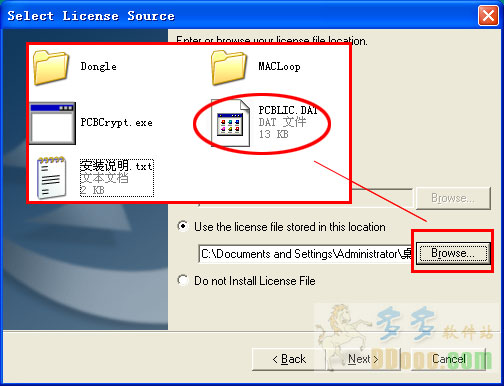
Task: Go to previous step with Back
Action: 289,359
